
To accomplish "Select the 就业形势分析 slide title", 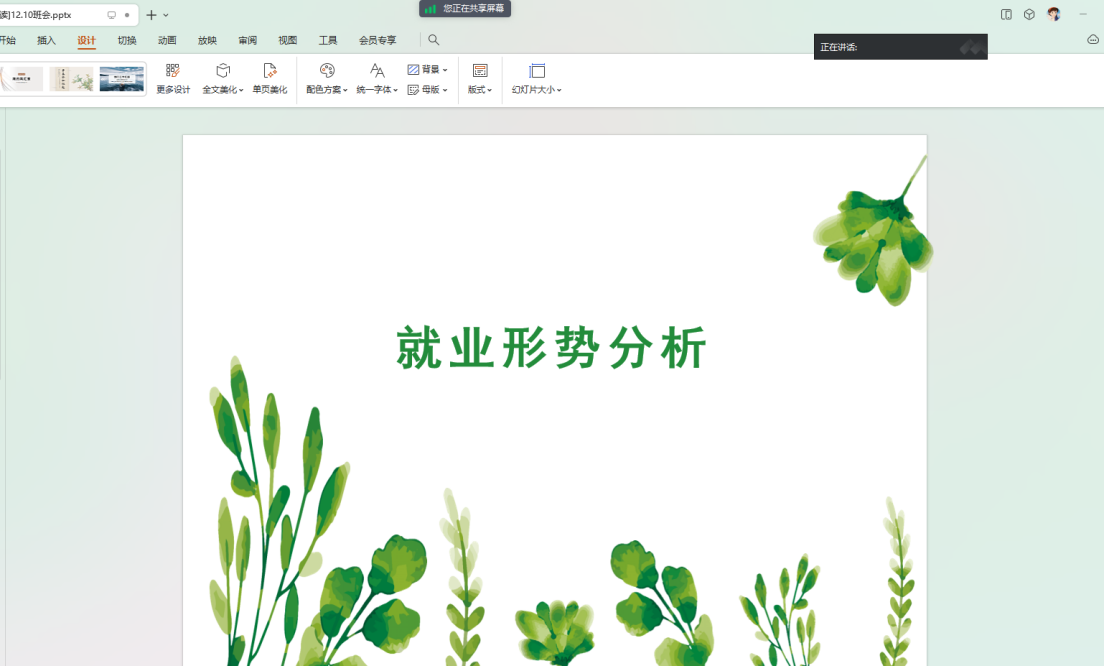I will click(x=551, y=348).
